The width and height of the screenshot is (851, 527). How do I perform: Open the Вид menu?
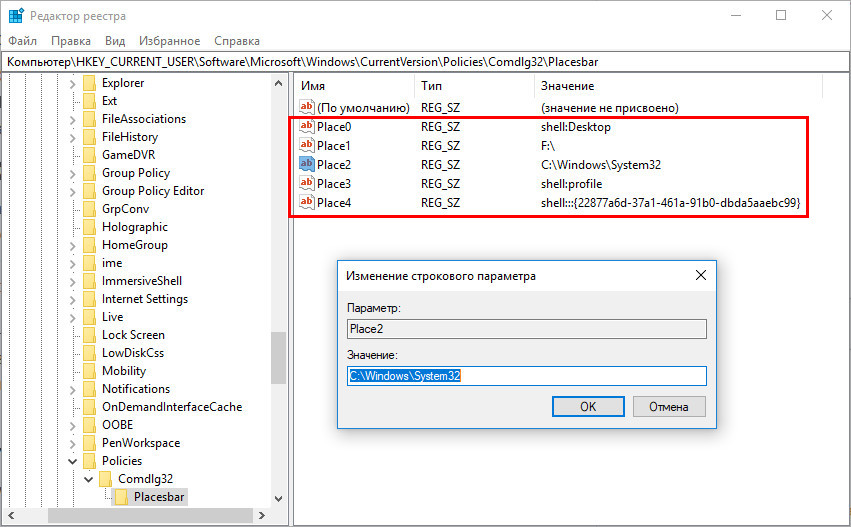(115, 41)
